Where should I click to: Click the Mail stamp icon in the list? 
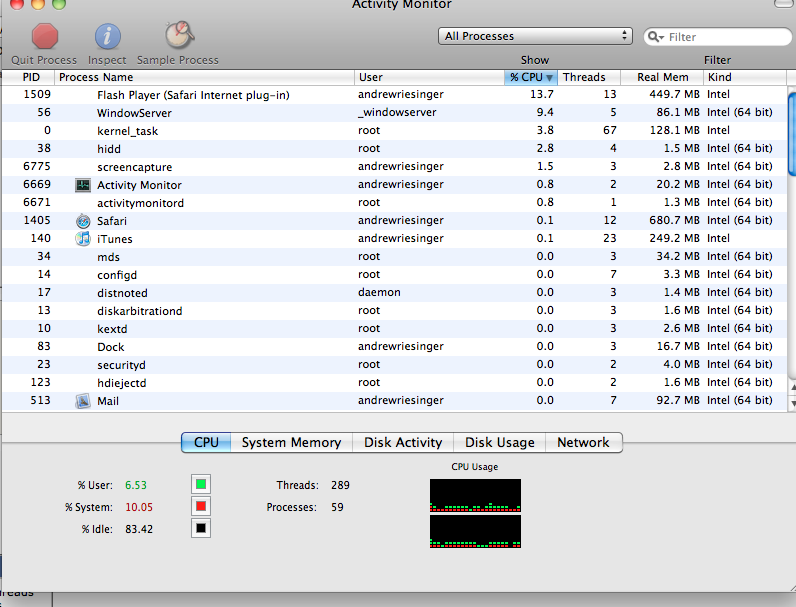tap(83, 401)
